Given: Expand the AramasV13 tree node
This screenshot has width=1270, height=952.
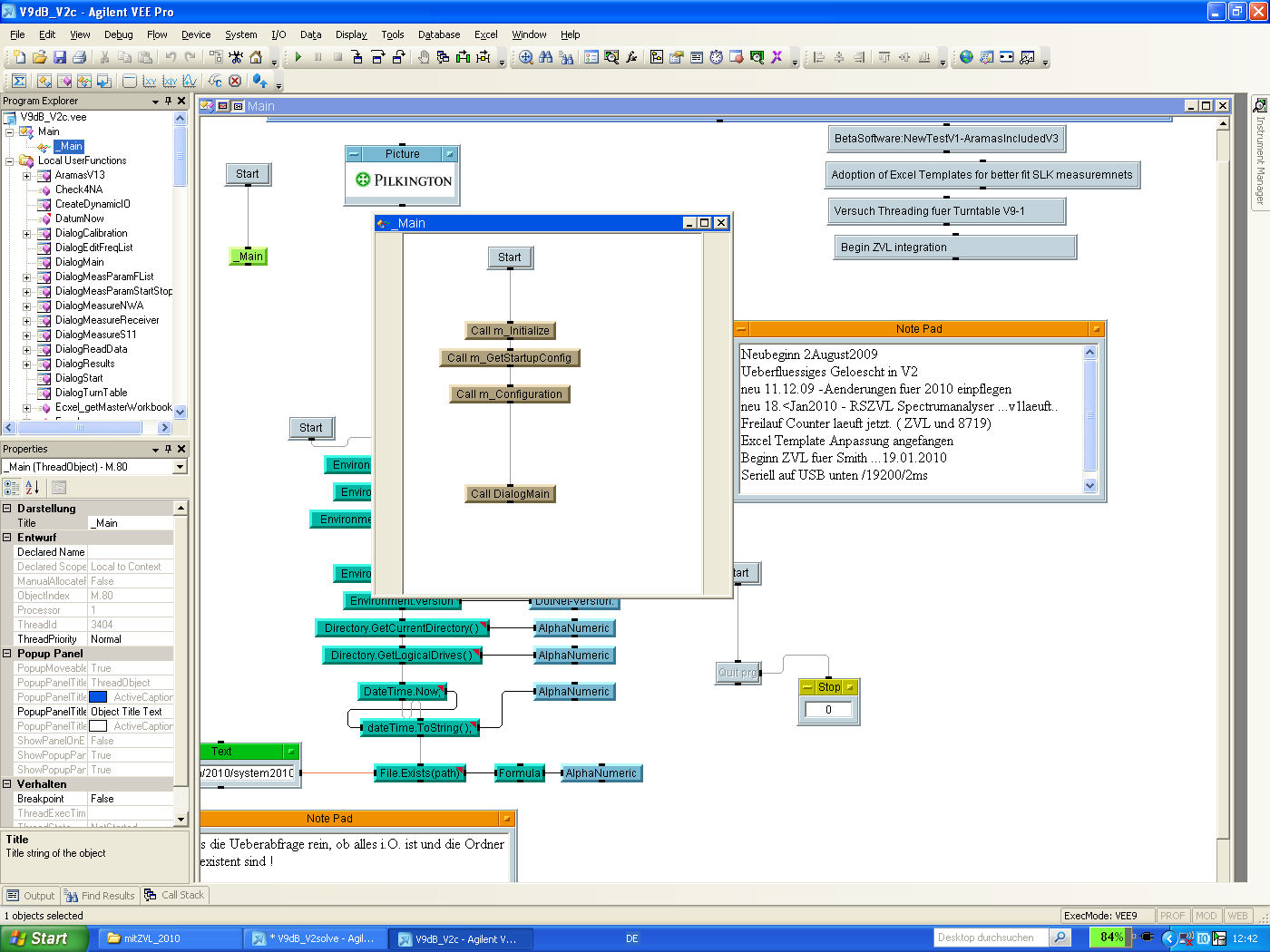Looking at the screenshot, I should (26, 175).
